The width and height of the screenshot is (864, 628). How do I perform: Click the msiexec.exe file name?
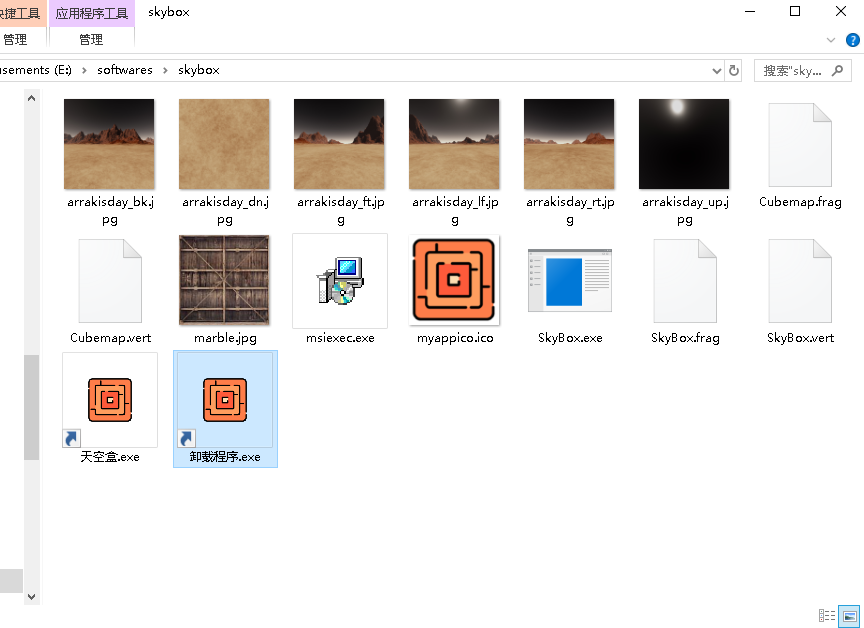[341, 338]
